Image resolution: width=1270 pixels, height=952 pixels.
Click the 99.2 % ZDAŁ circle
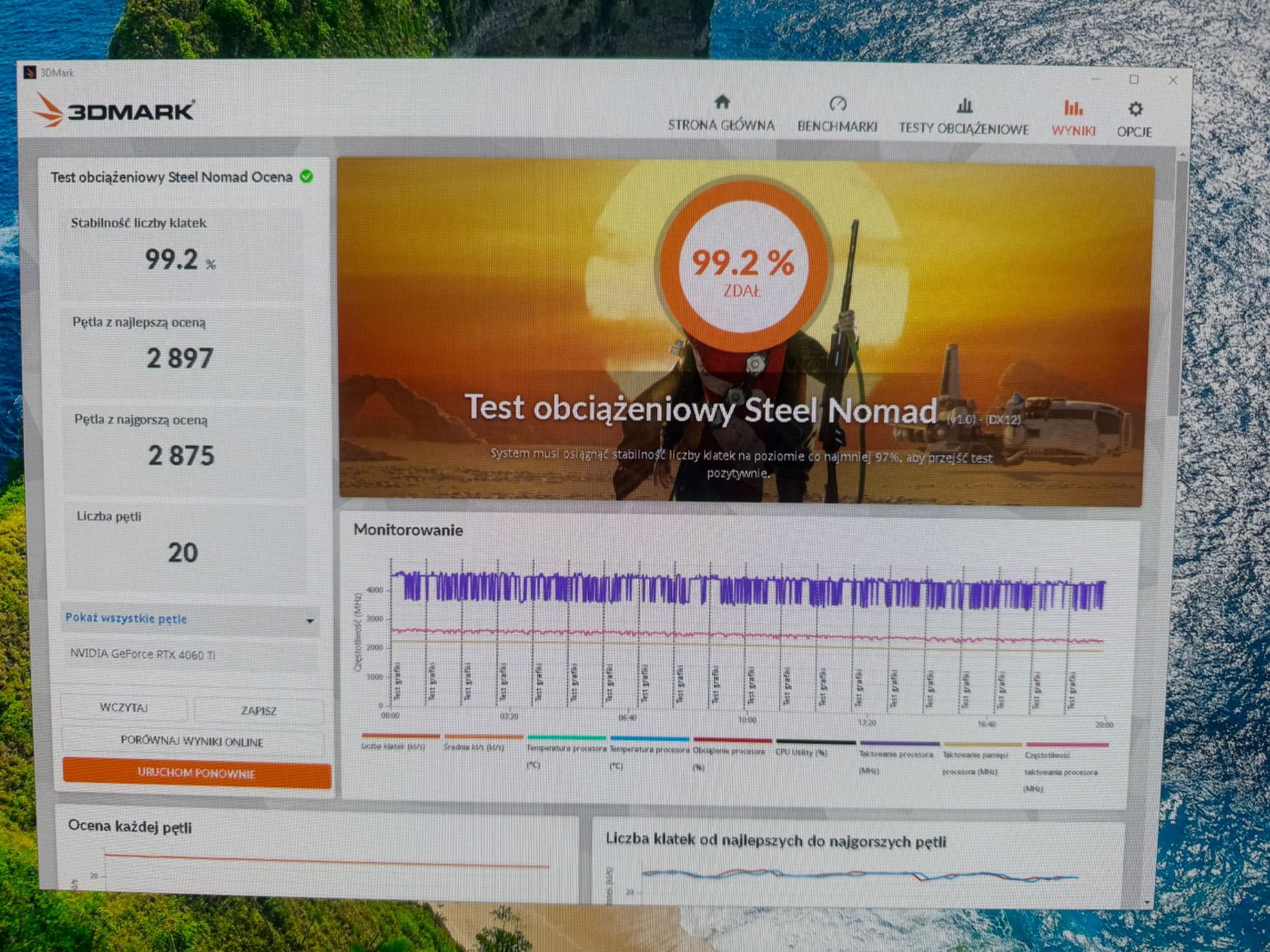(x=743, y=265)
